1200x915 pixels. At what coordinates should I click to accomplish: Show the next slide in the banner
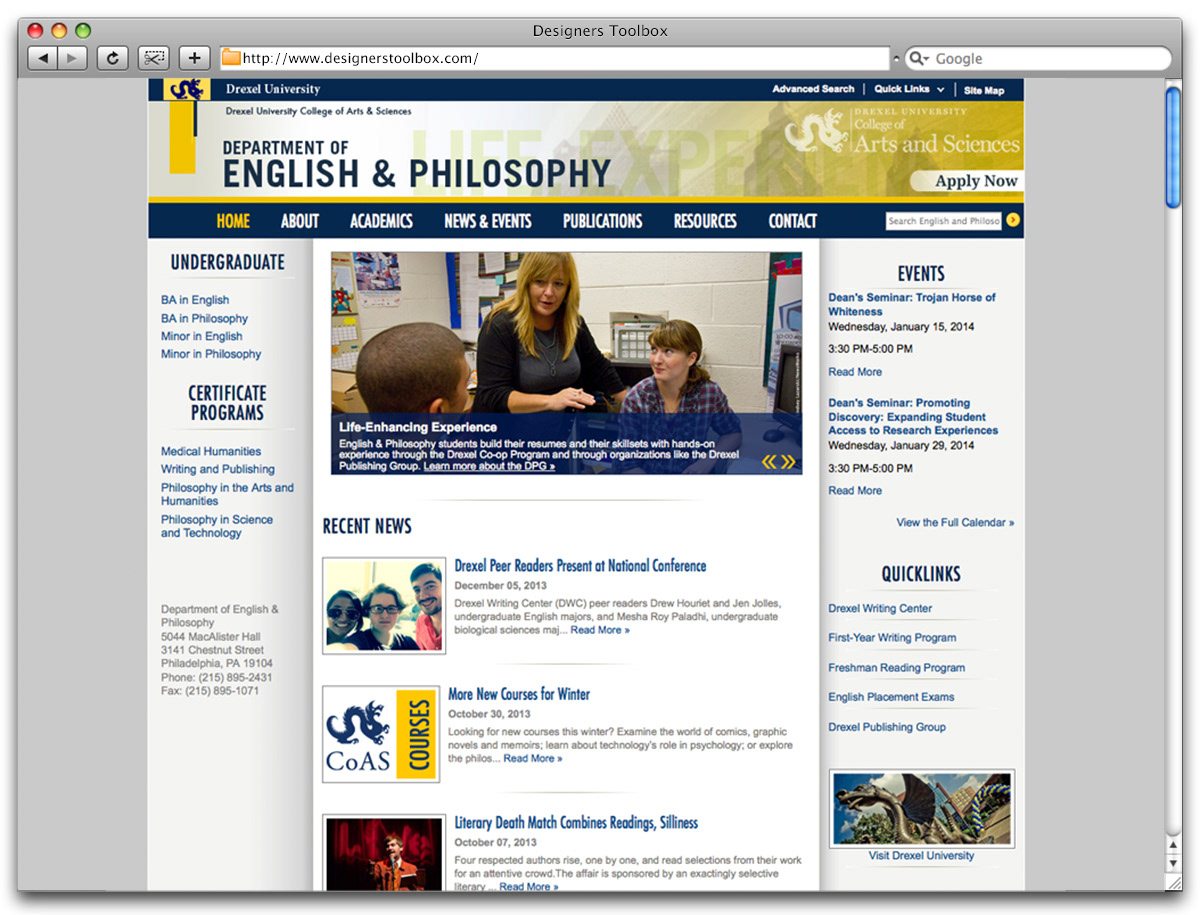[788, 462]
